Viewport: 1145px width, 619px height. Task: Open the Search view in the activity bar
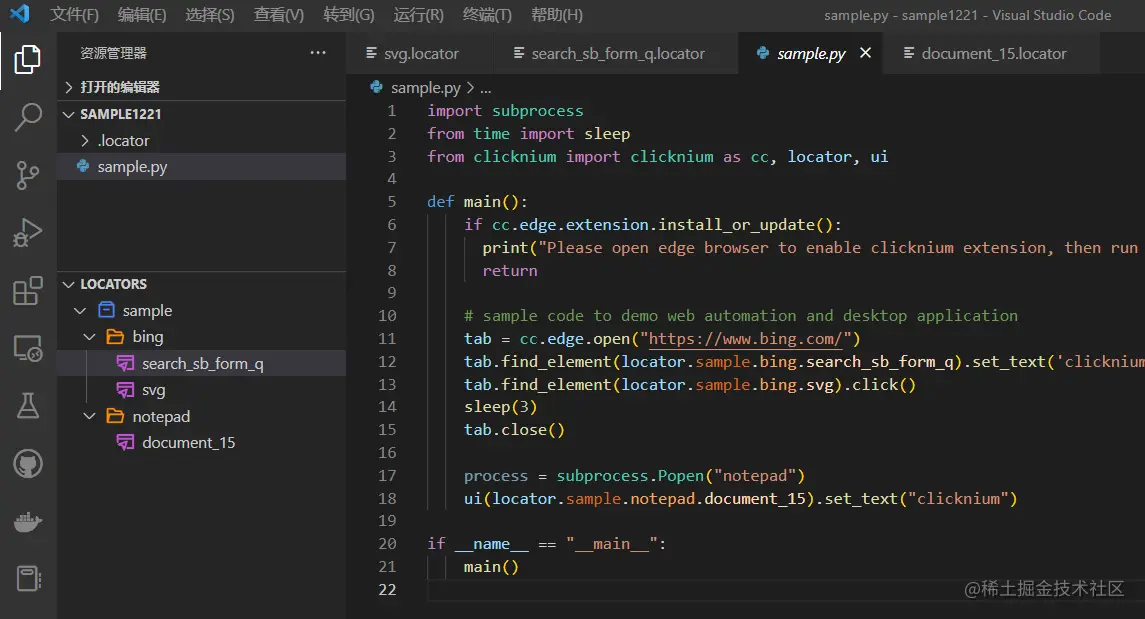tap(27, 116)
